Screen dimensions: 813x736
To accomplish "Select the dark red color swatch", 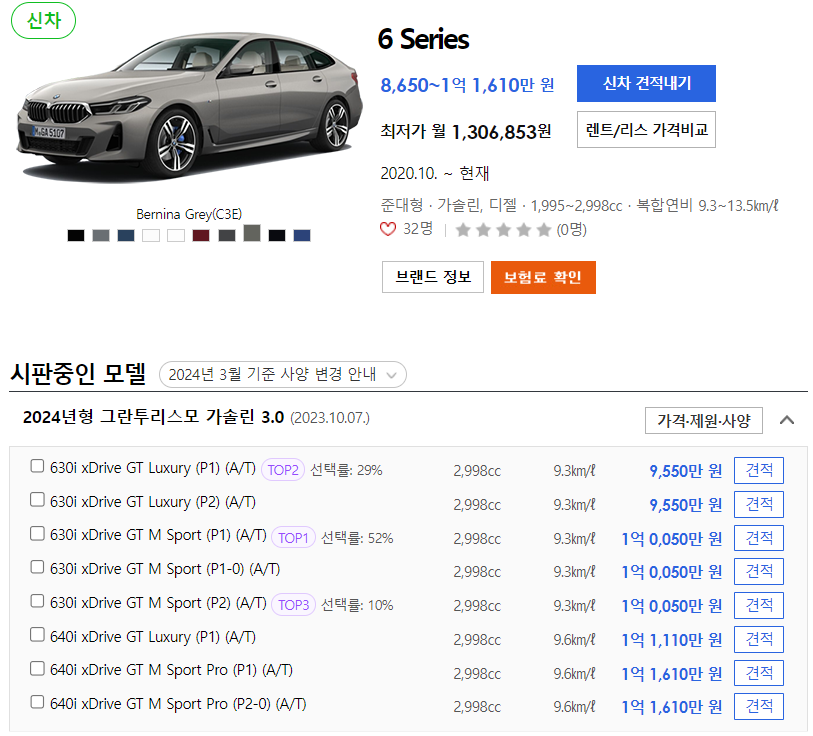I will (x=201, y=235).
